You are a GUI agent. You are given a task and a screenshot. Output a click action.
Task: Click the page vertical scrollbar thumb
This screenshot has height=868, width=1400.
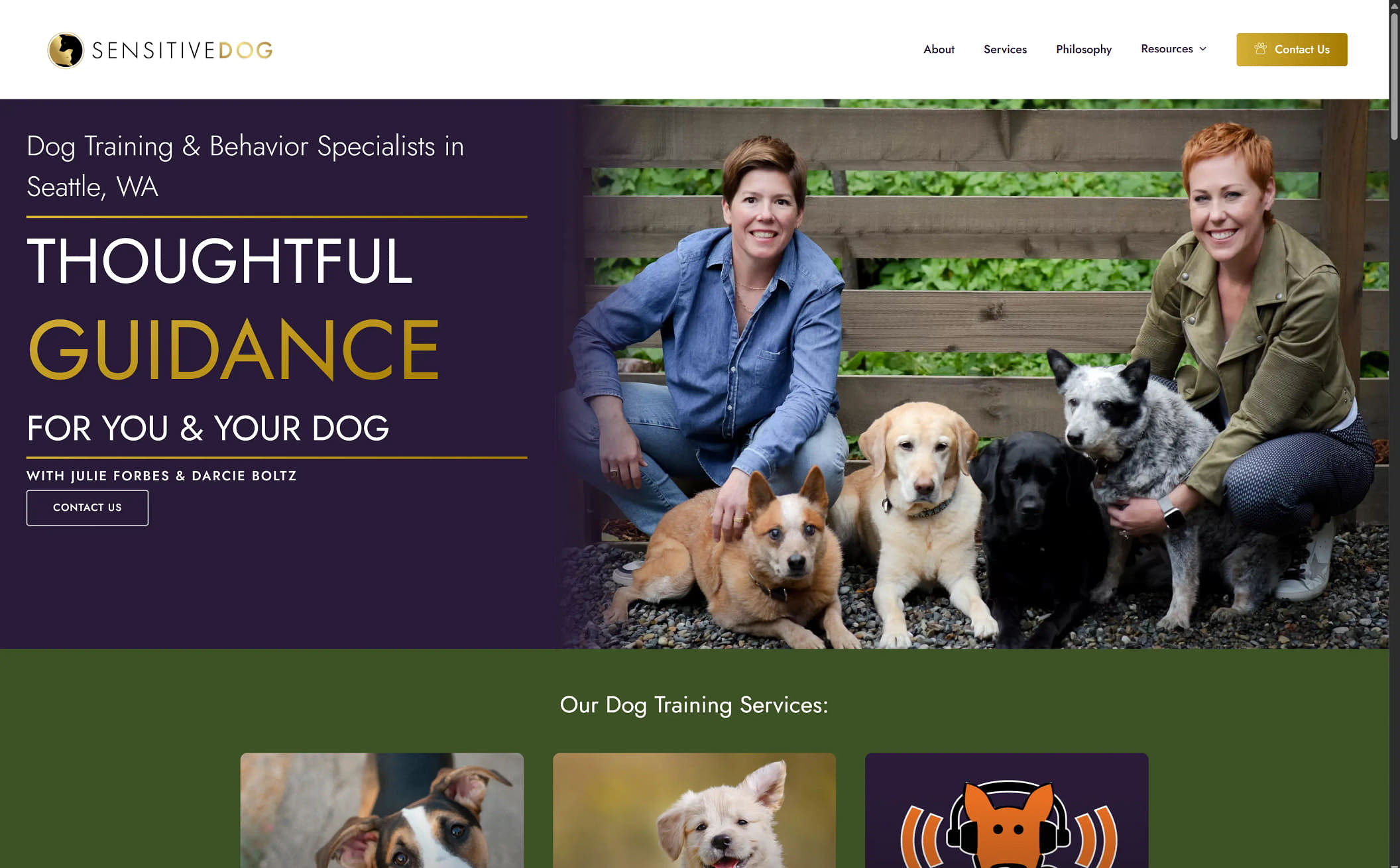pos(1394,76)
